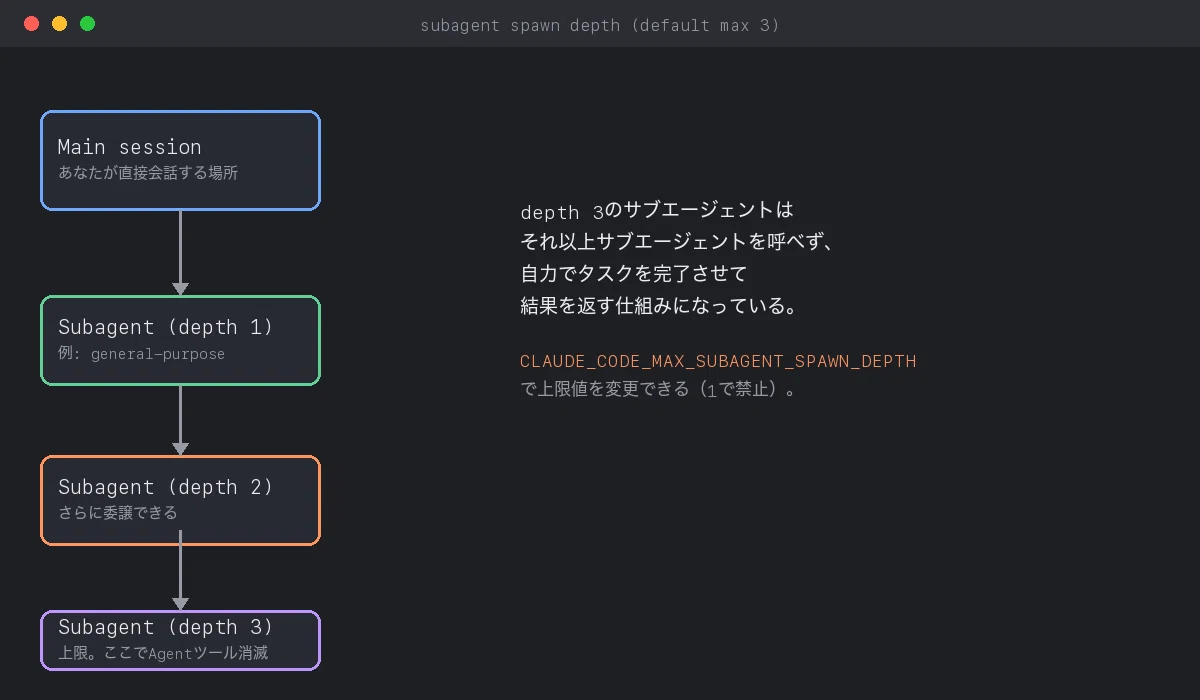The width and height of the screenshot is (1200, 700).
Task: Click arrowhead pointing into Subagent depth 1
Action: [180, 289]
